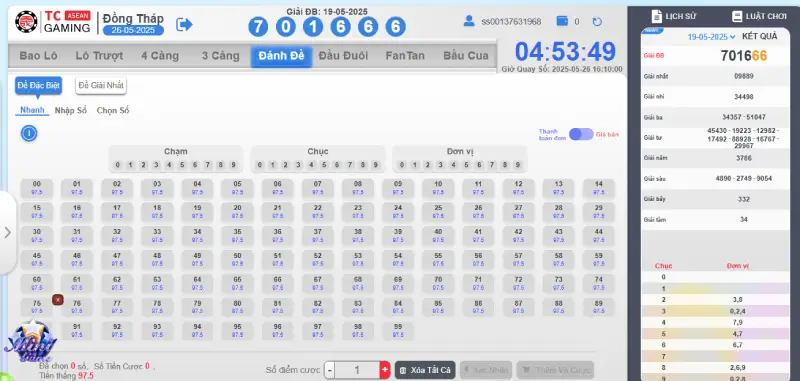800x381 pixels.
Task: Click Giải ĐB result 701666
Action: [x=744, y=56]
